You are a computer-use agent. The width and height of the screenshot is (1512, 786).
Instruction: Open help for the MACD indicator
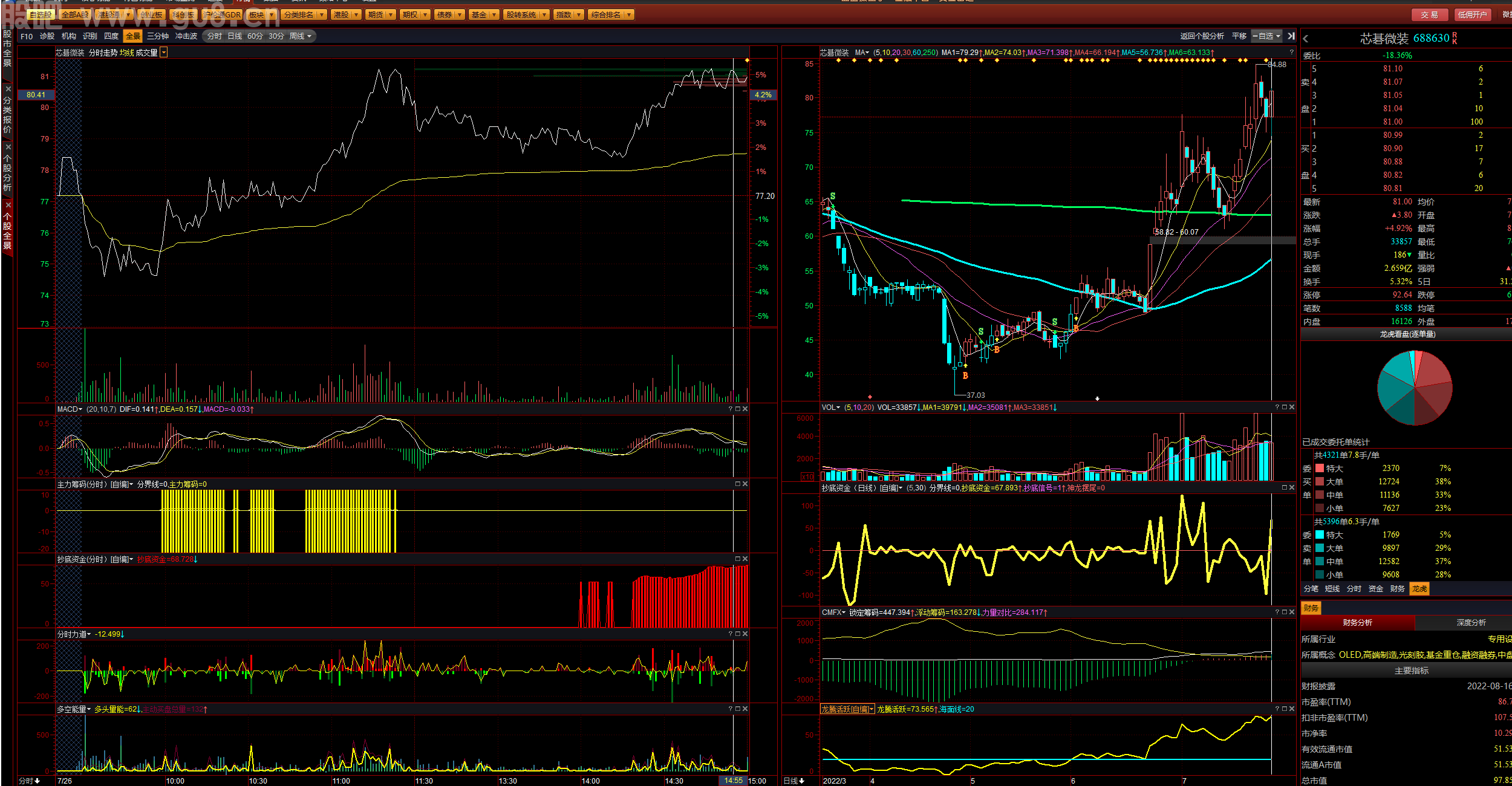(x=731, y=409)
